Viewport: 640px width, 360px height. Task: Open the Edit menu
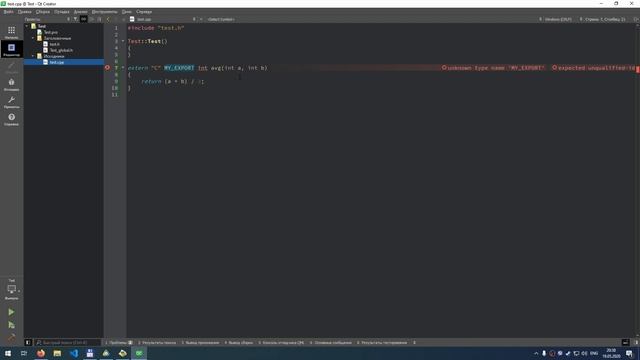24,12
